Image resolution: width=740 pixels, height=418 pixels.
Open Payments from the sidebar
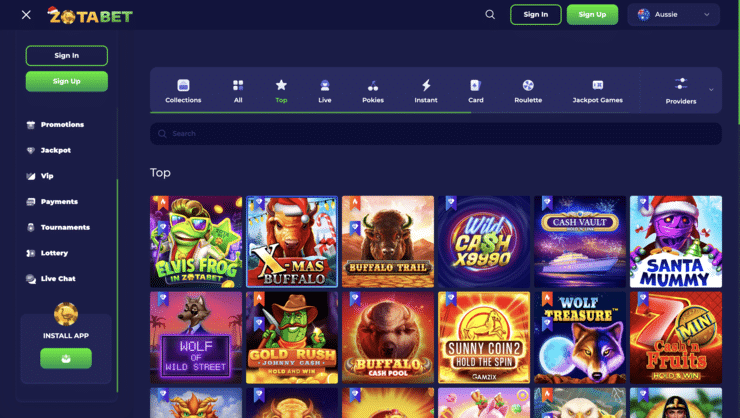[59, 202]
